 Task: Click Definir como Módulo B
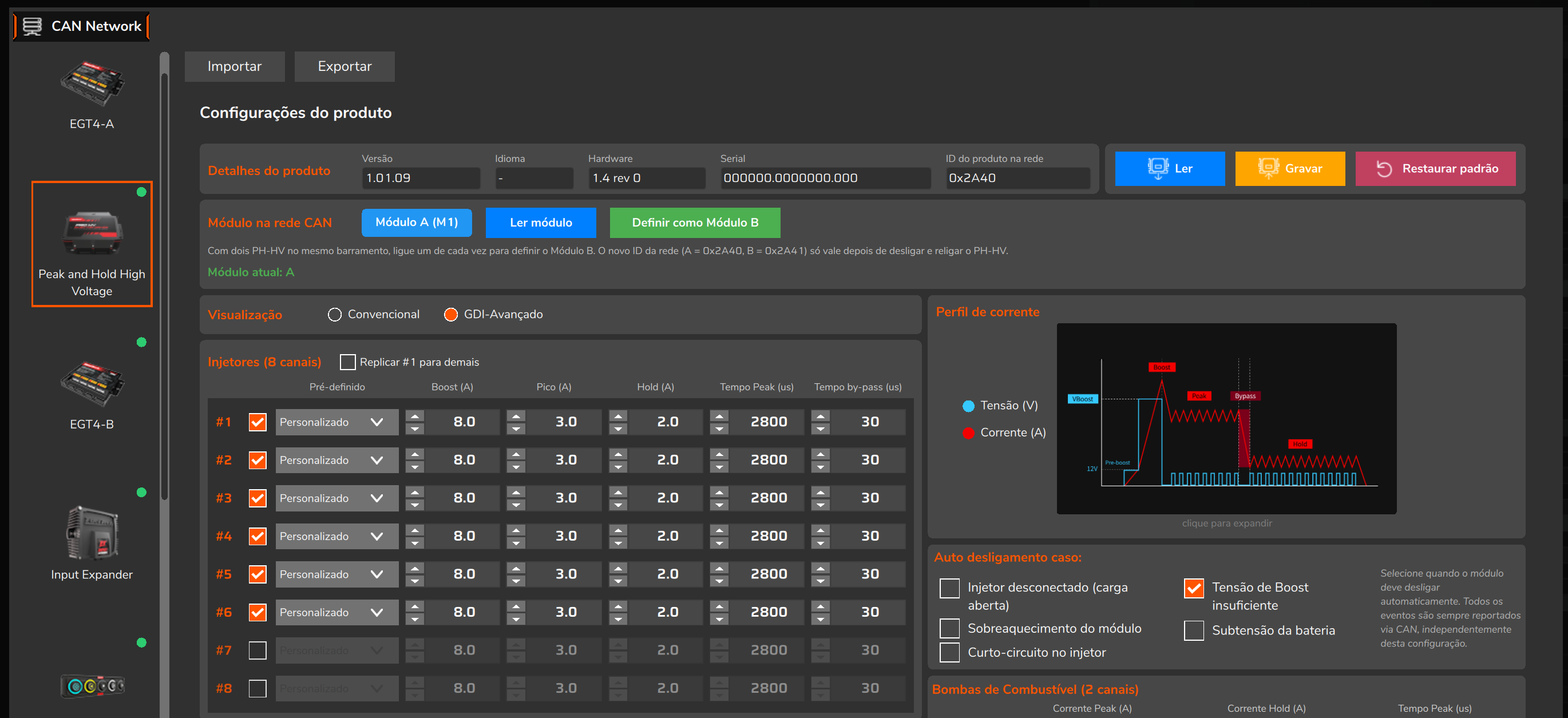[x=695, y=223]
